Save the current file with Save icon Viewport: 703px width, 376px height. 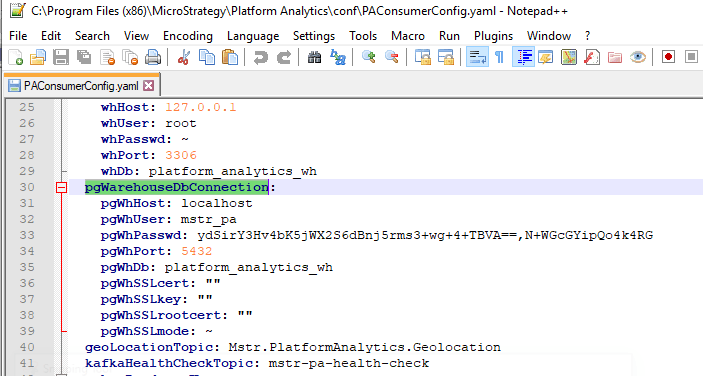pos(61,57)
